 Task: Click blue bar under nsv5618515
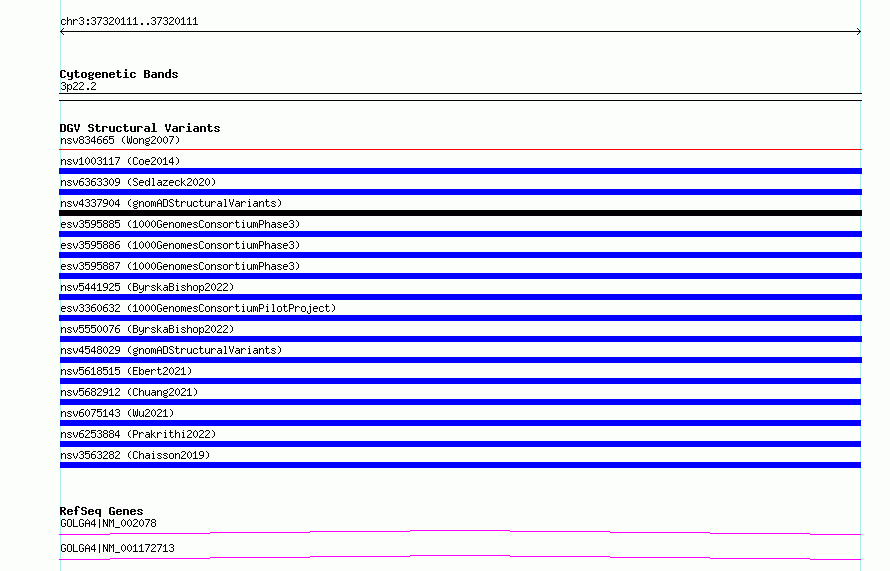[460, 381]
